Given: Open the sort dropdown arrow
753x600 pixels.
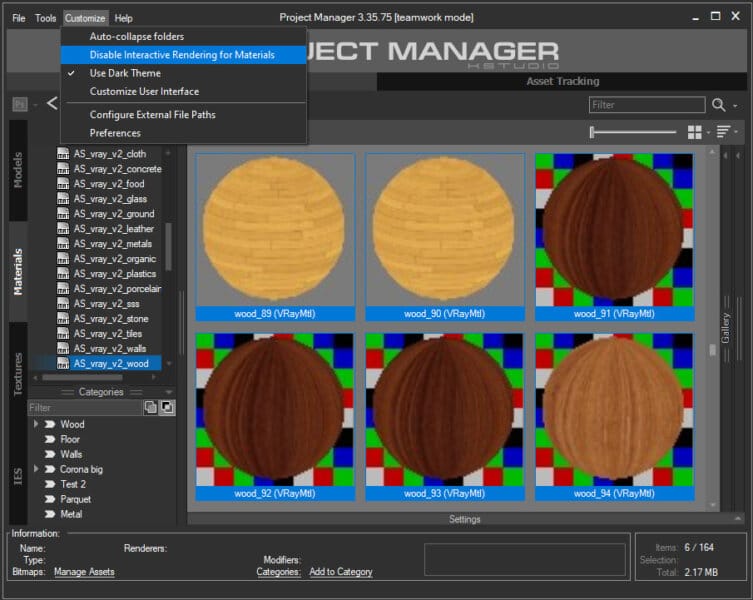Looking at the screenshot, I should (736, 132).
